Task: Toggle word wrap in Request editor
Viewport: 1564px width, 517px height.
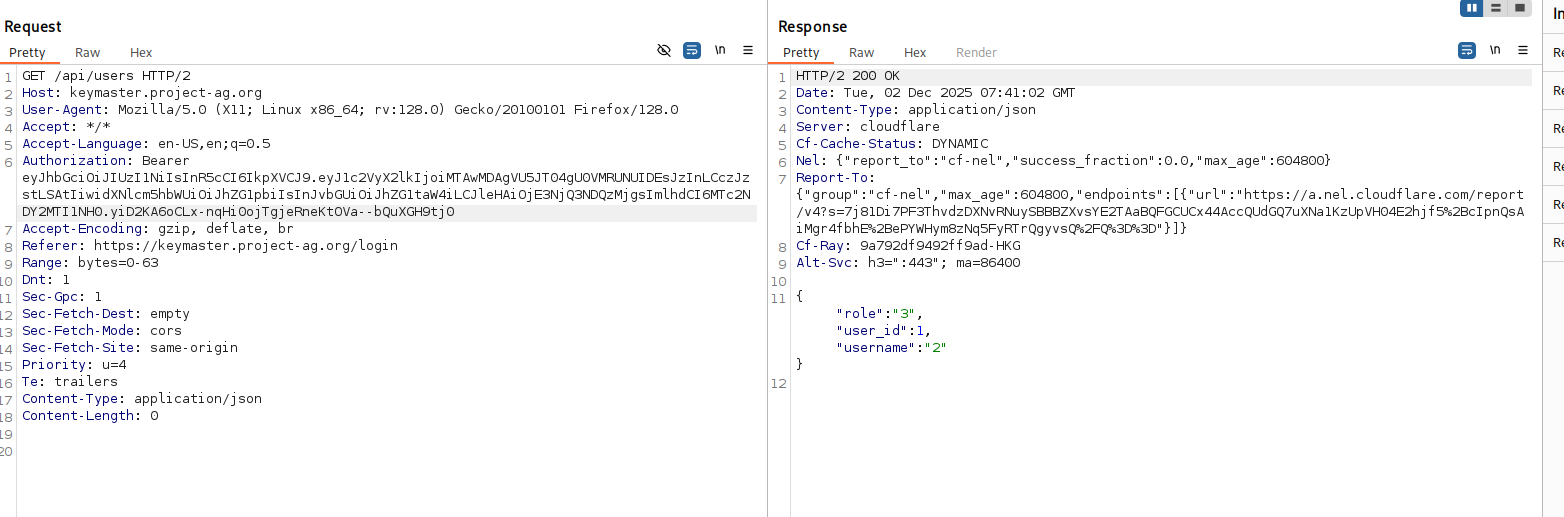Action: tap(692, 50)
